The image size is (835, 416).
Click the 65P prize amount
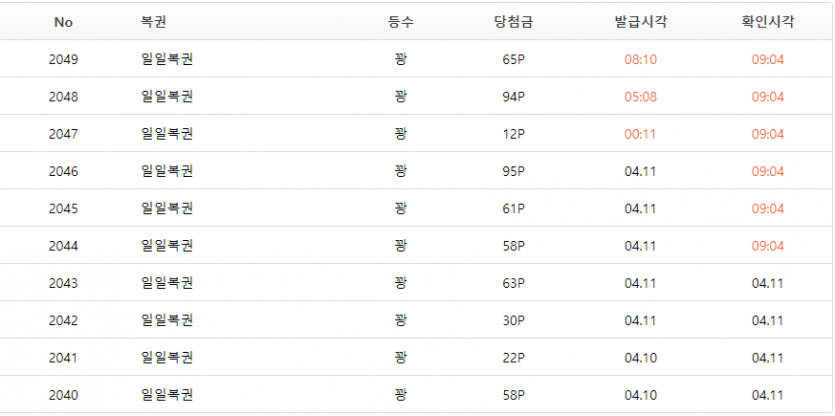pos(513,59)
